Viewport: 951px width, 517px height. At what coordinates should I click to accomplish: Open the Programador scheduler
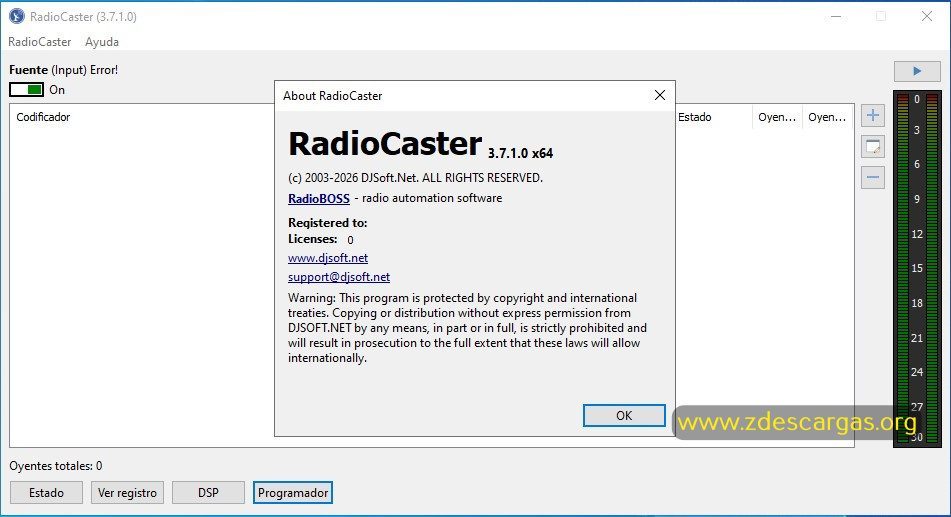[293, 493]
